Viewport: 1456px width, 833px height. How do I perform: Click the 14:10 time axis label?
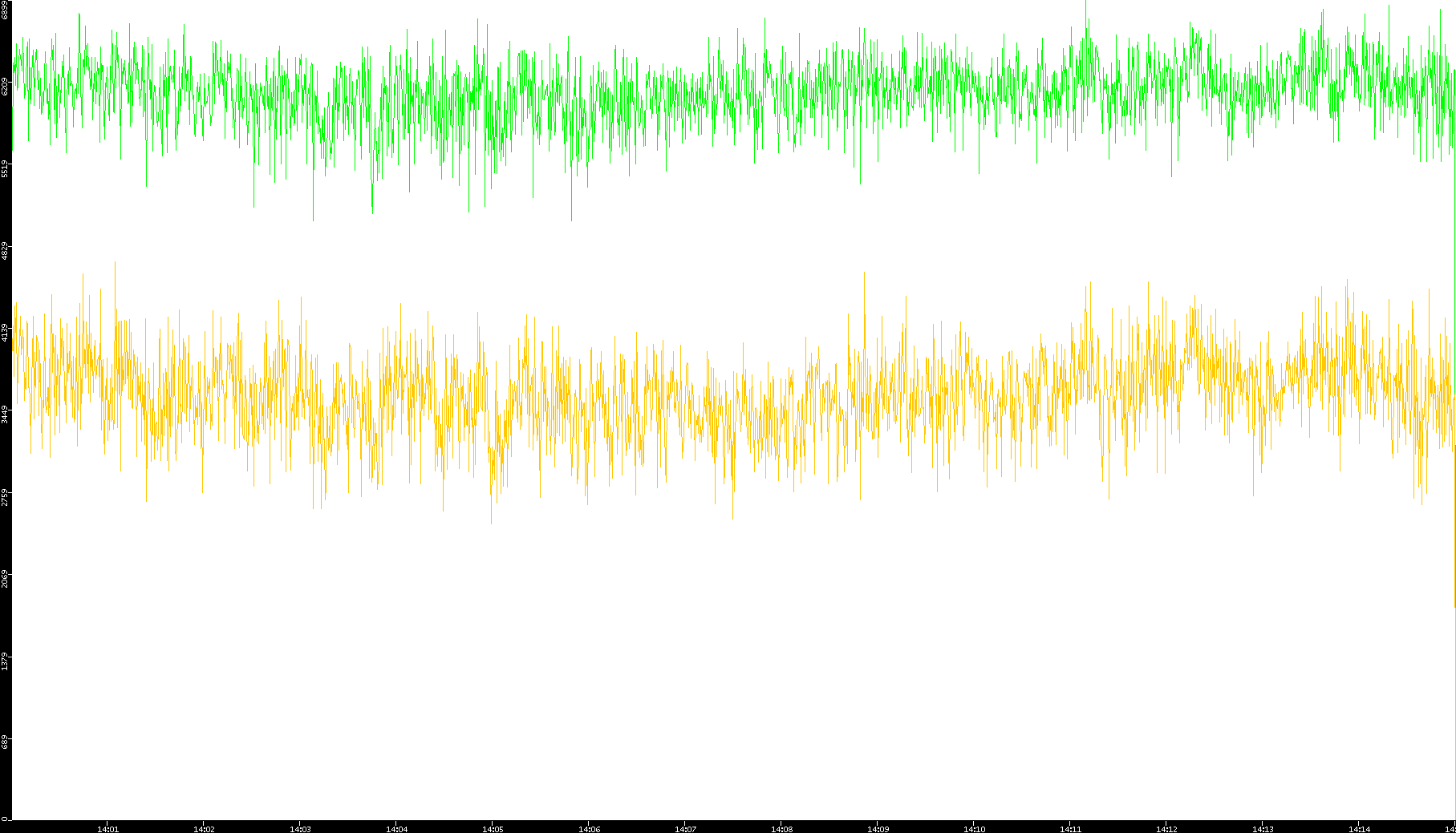[974, 829]
